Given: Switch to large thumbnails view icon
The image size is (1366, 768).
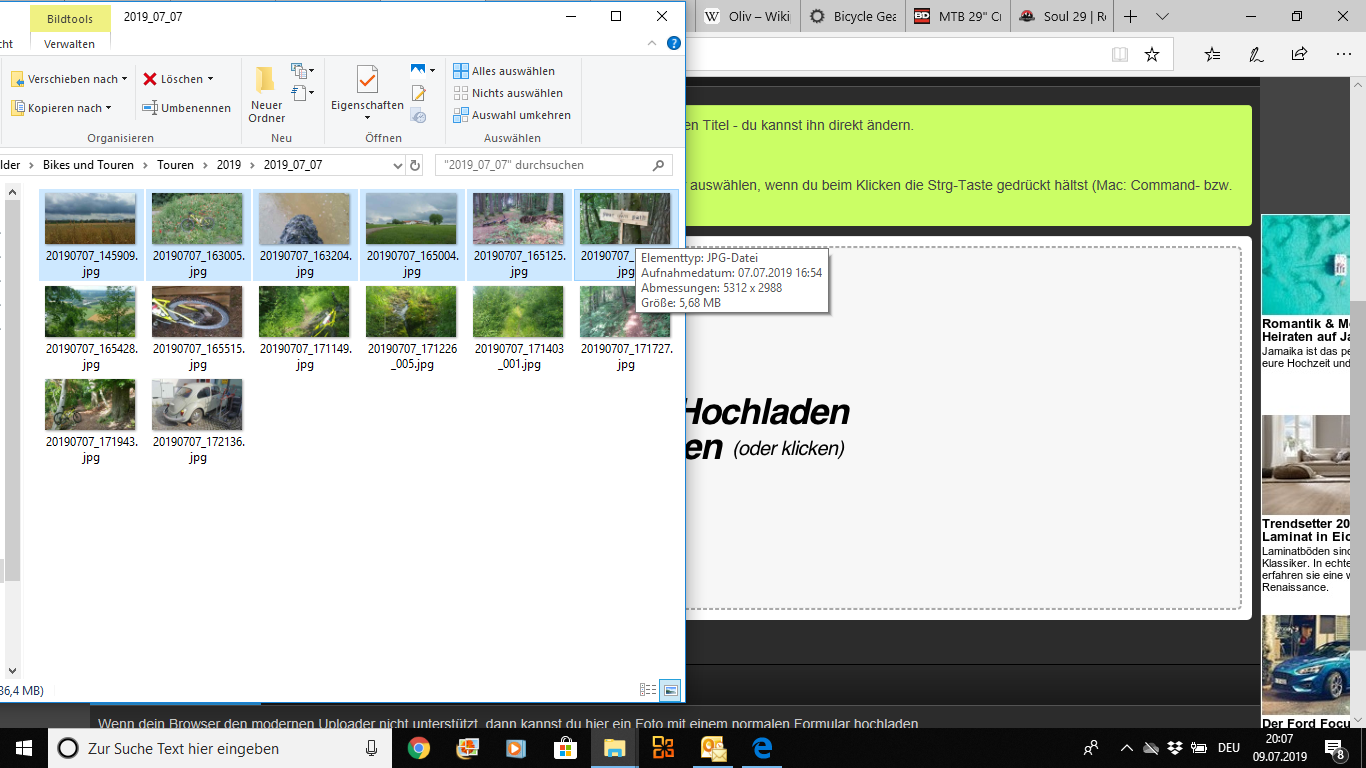Looking at the screenshot, I should pos(670,690).
